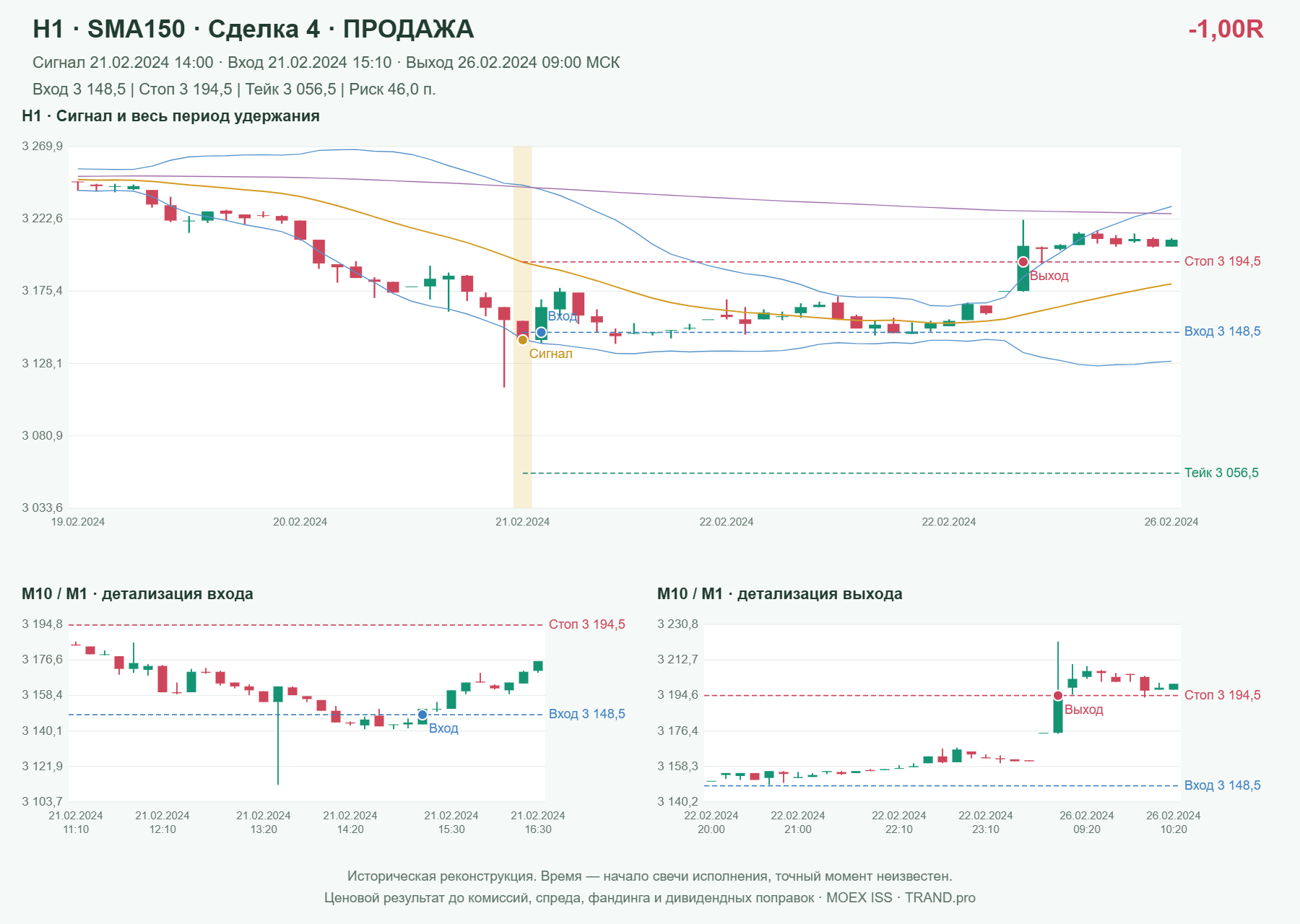The width and height of the screenshot is (1300, 924).
Task: Click the 'MOEX ISS · TRAND.pro' footer text
Action: 901,898
